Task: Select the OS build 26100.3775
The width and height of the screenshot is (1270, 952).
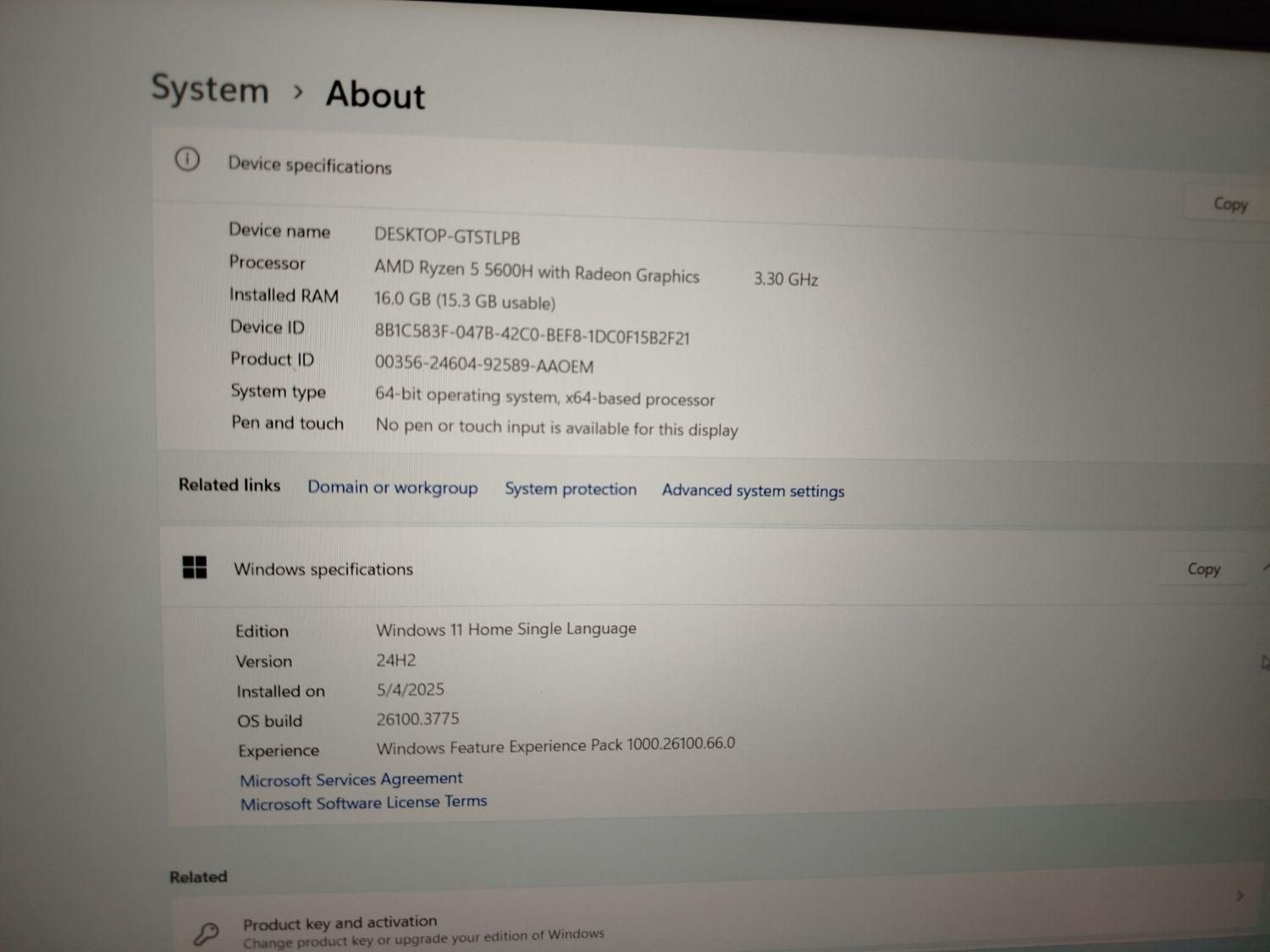Action: coord(417,718)
